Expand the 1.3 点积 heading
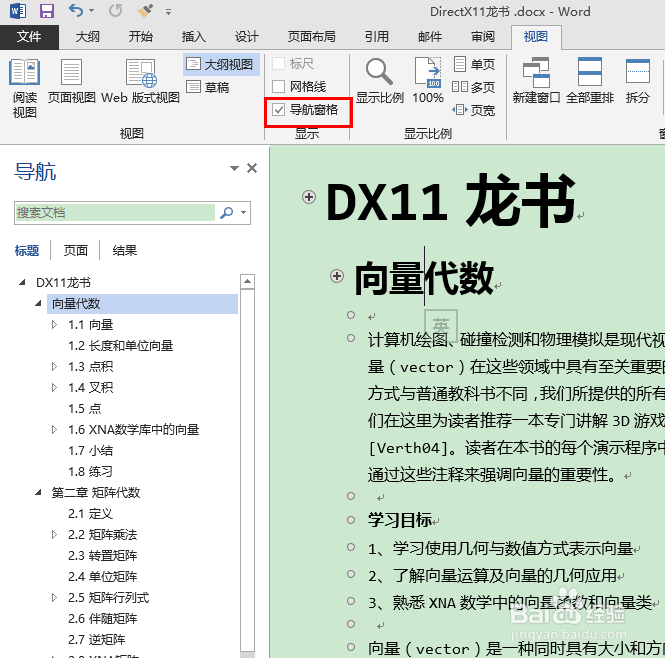Viewport: 665px width, 658px height. point(54,366)
